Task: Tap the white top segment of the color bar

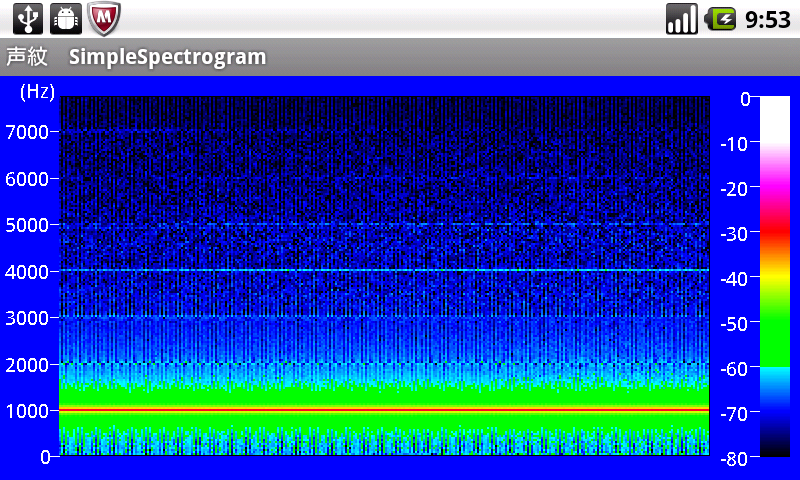Action: [x=775, y=120]
